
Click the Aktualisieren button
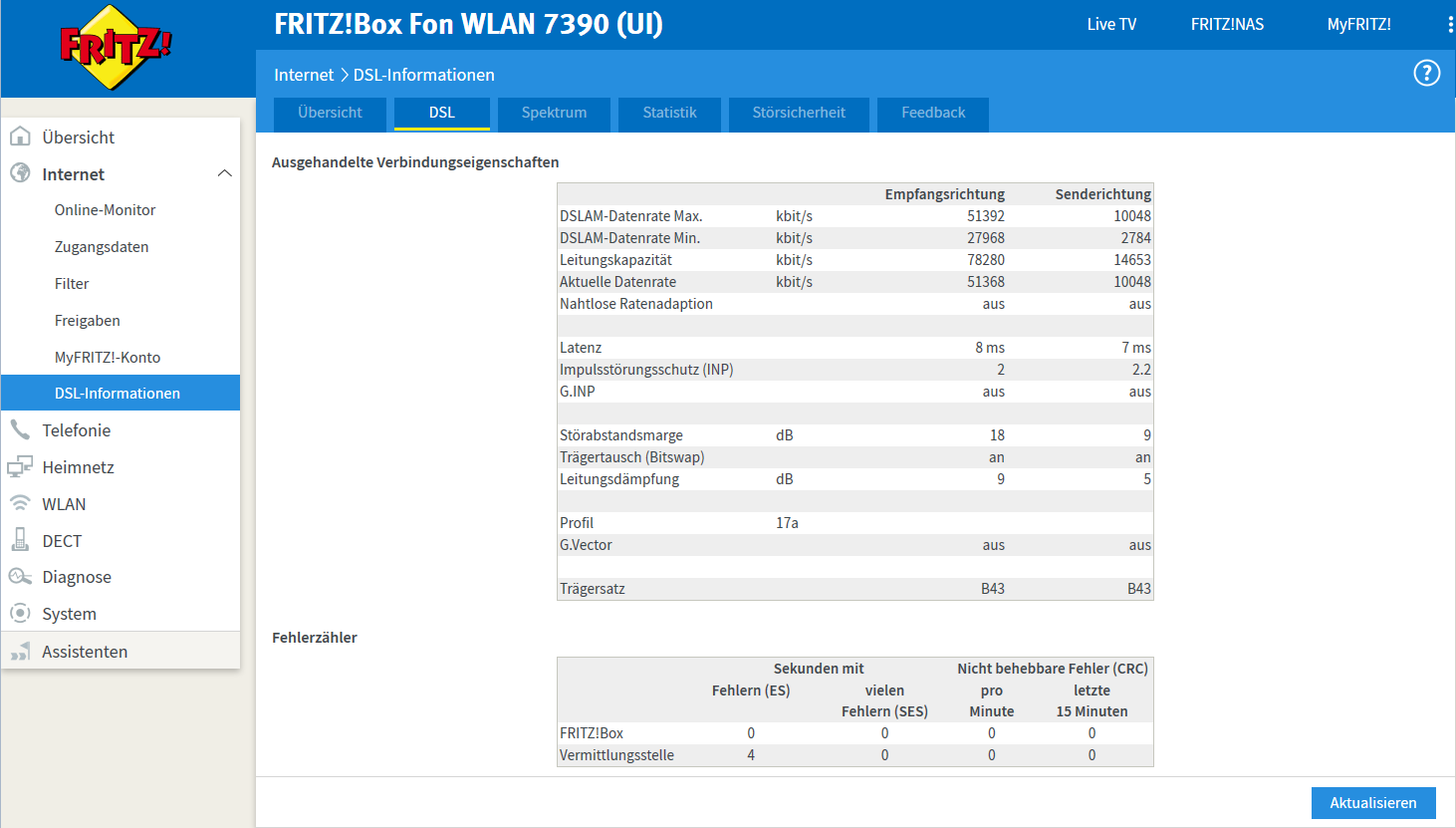1373,802
